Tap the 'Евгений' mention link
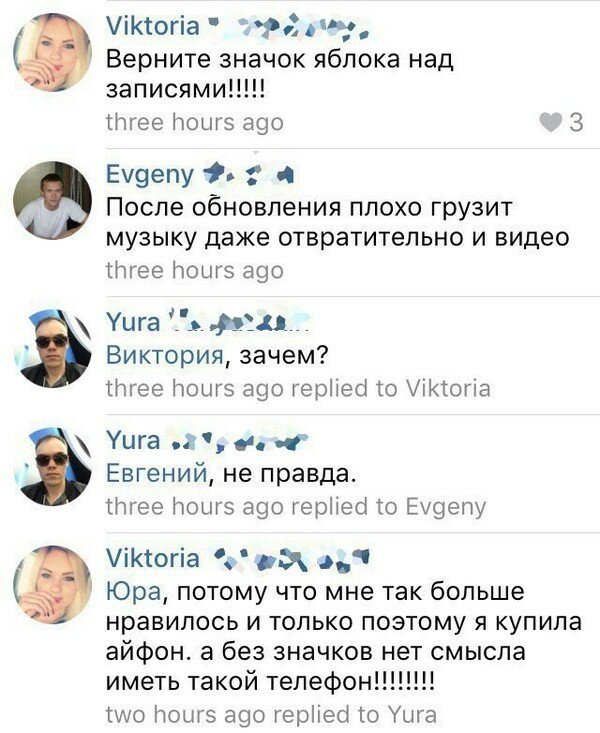 click(x=157, y=474)
